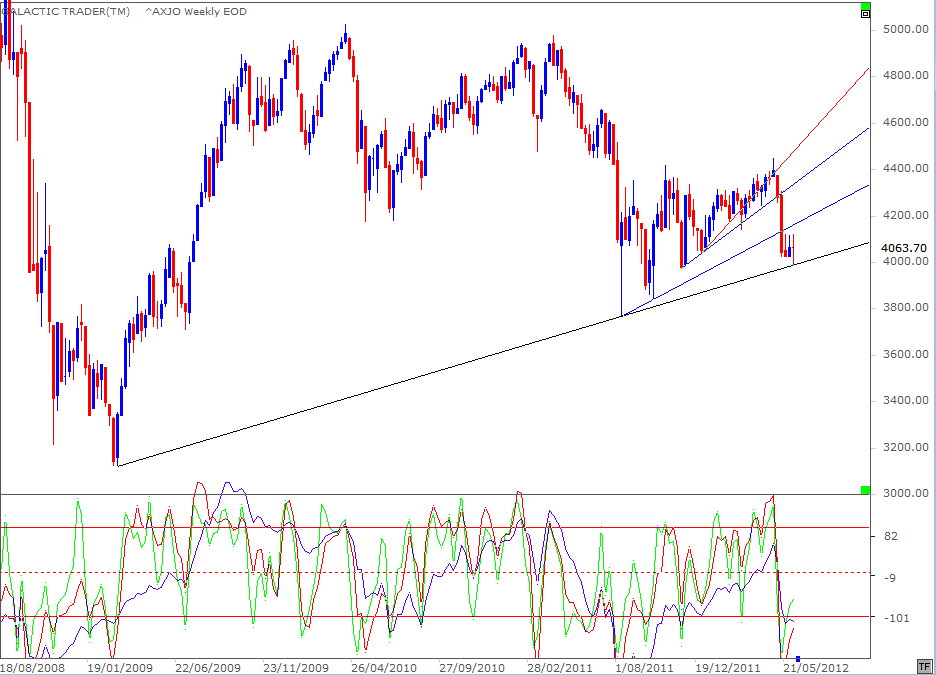Click the 26/04/2010 date label

click(x=384, y=668)
